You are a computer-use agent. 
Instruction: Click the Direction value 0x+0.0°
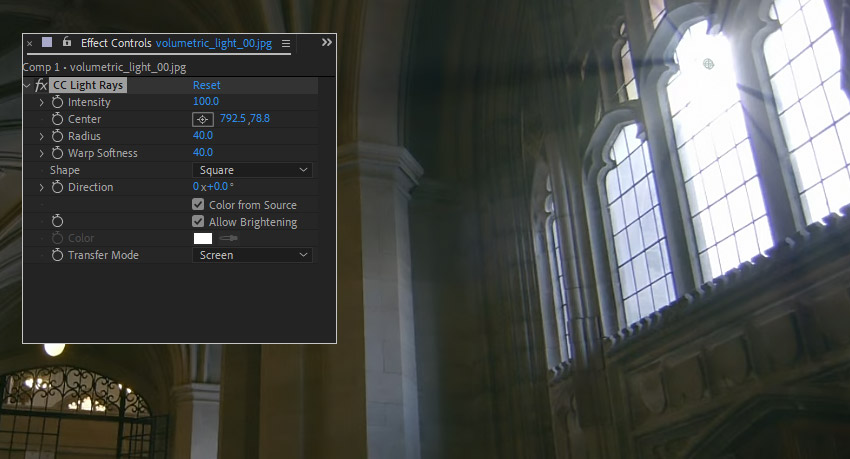[213, 186]
